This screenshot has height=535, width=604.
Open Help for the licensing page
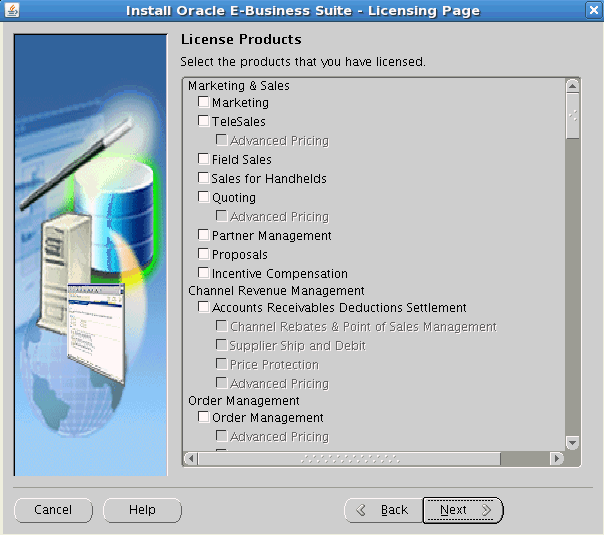coord(142,510)
